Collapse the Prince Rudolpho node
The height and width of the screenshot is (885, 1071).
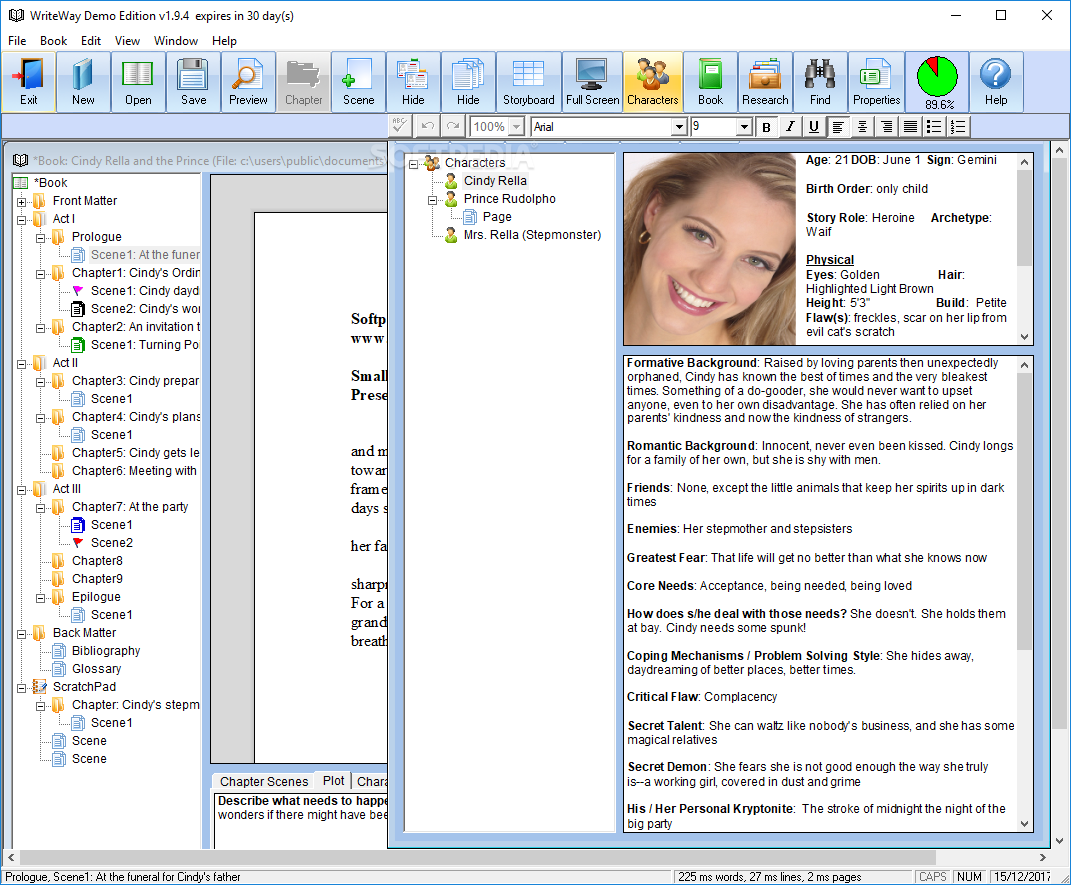(432, 200)
